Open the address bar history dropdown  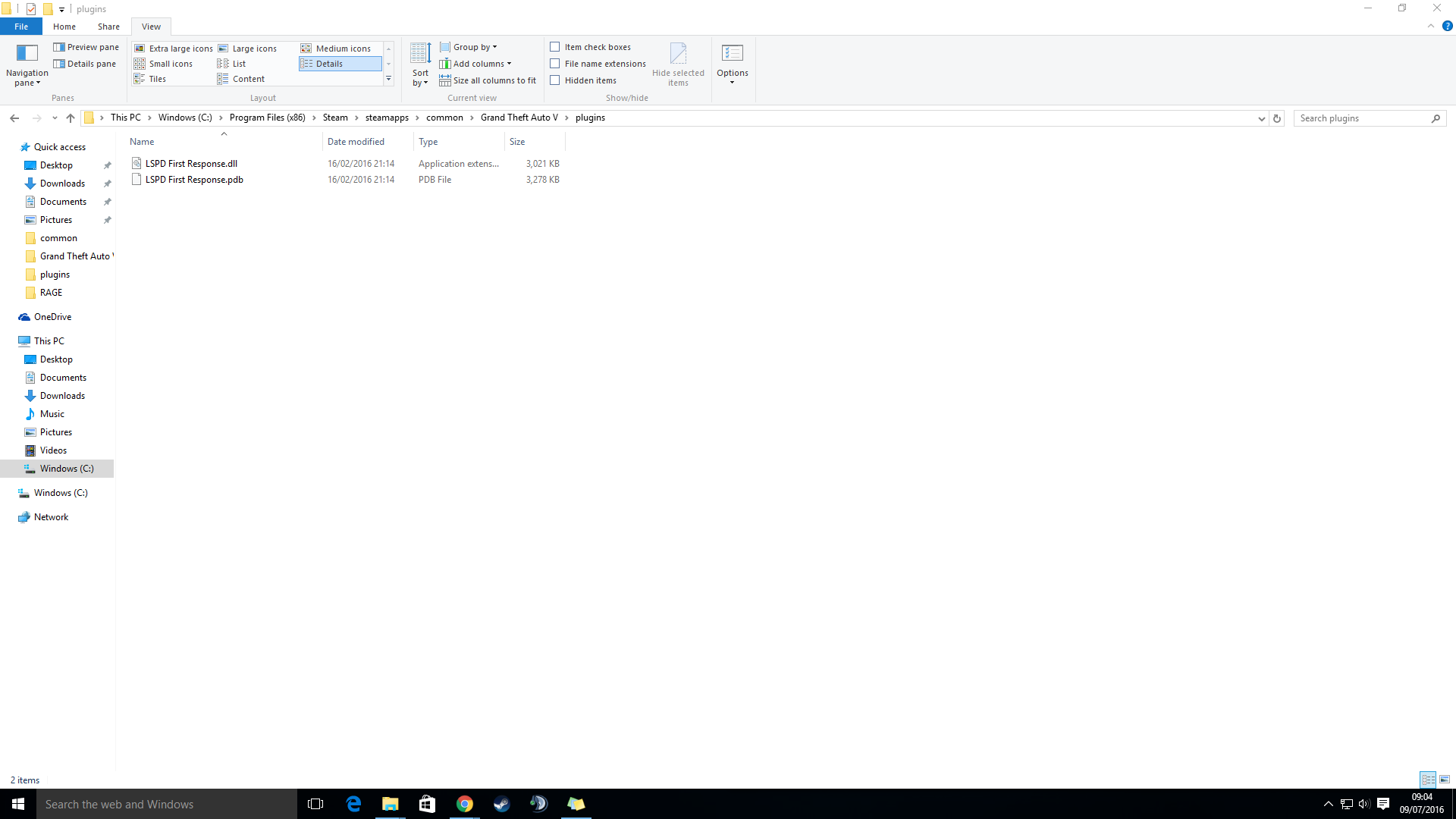[1262, 118]
